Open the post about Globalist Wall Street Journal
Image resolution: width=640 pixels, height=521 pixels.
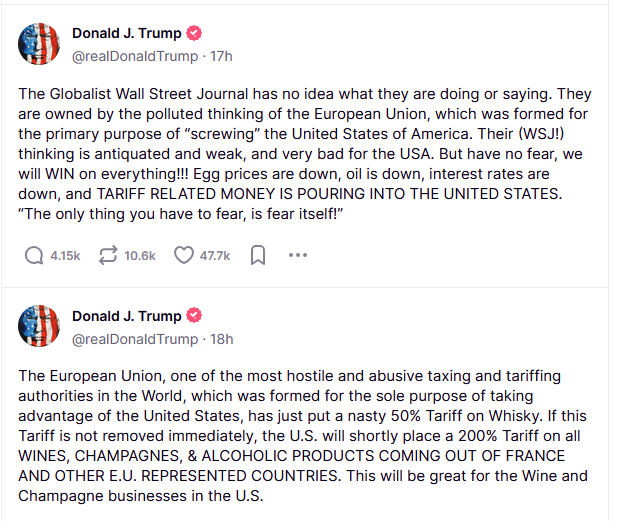(x=304, y=154)
